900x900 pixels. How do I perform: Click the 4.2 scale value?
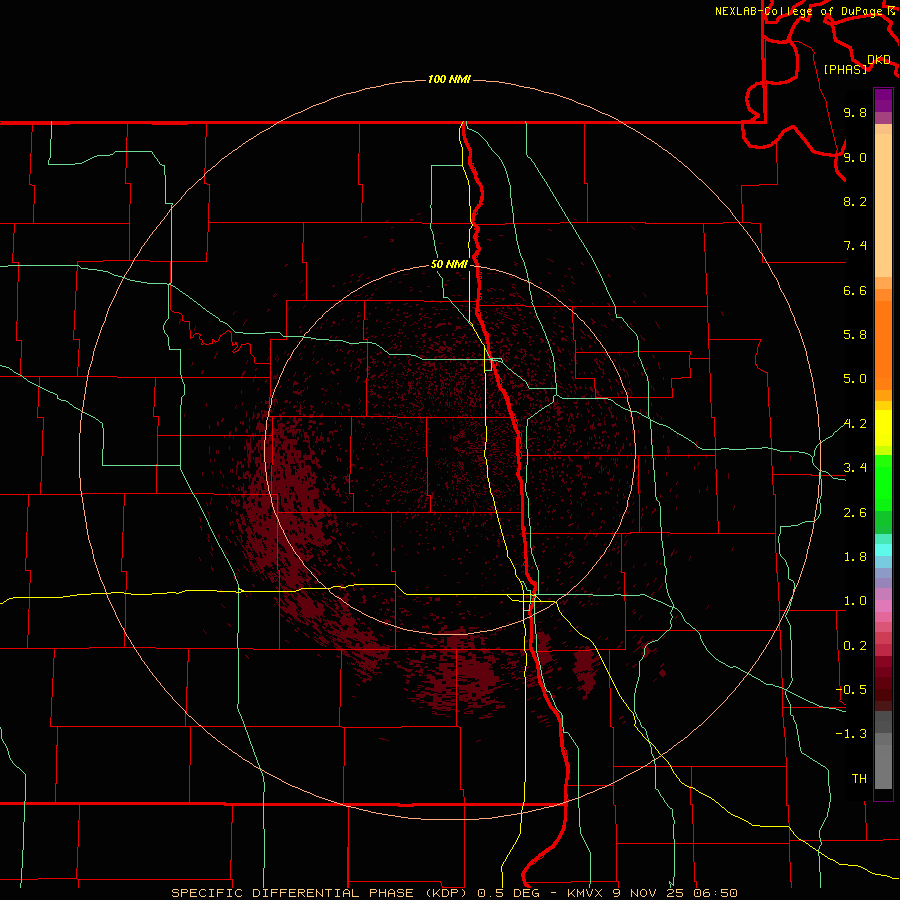click(x=855, y=424)
